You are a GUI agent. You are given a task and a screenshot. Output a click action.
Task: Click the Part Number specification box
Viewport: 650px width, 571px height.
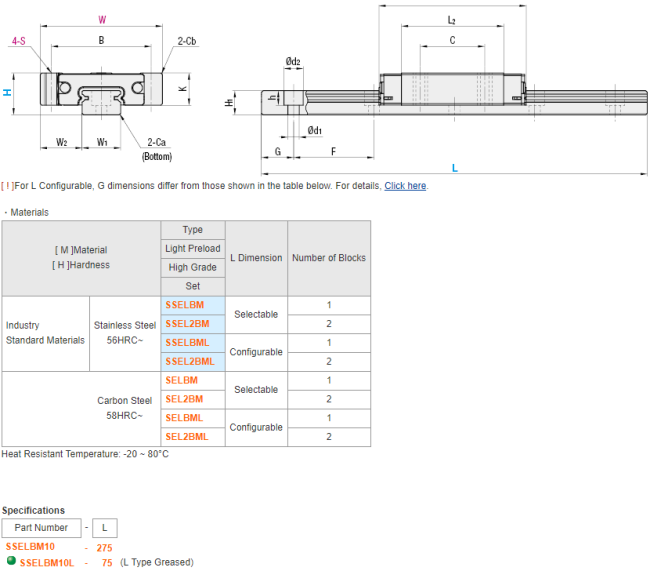(41, 527)
